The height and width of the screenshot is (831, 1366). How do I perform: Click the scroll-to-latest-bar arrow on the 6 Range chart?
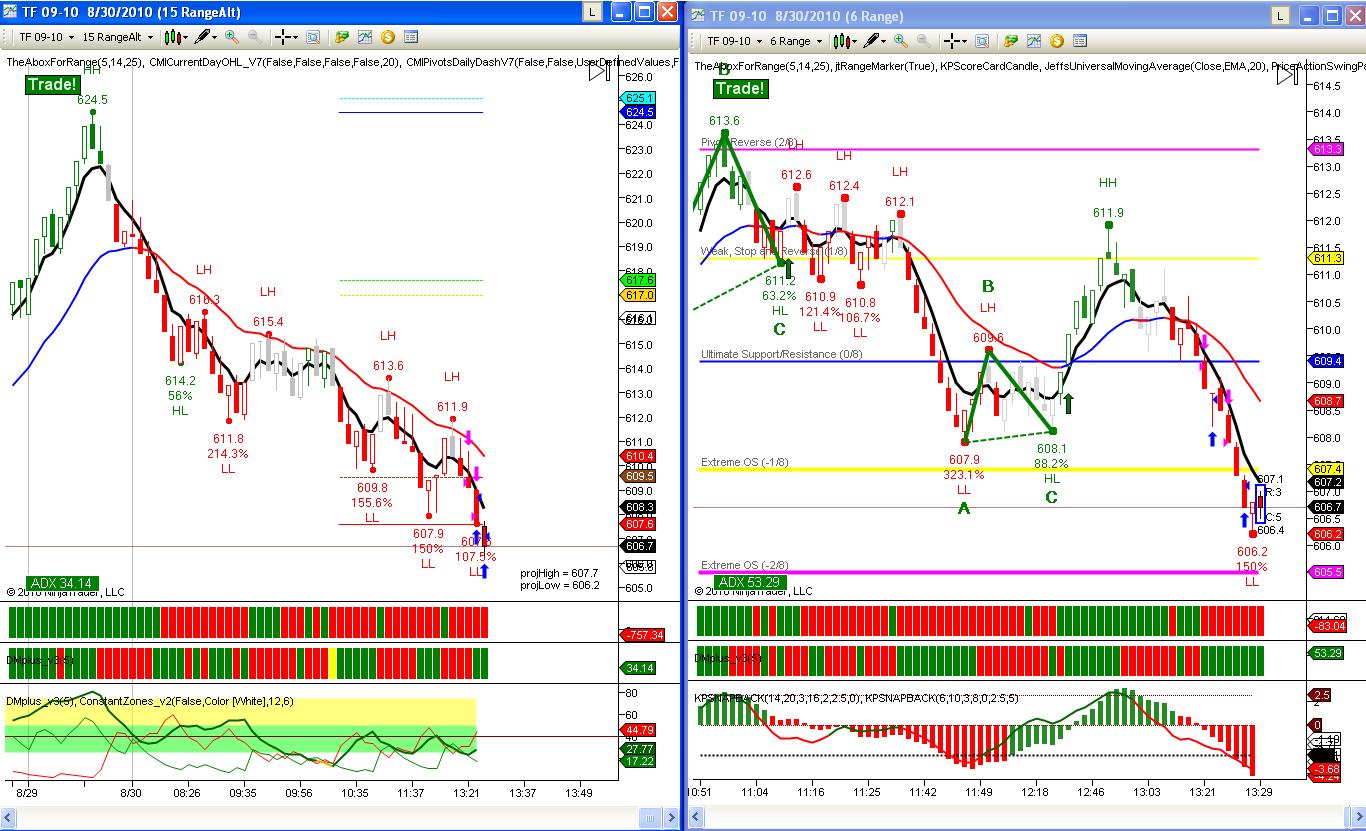(x=1287, y=75)
